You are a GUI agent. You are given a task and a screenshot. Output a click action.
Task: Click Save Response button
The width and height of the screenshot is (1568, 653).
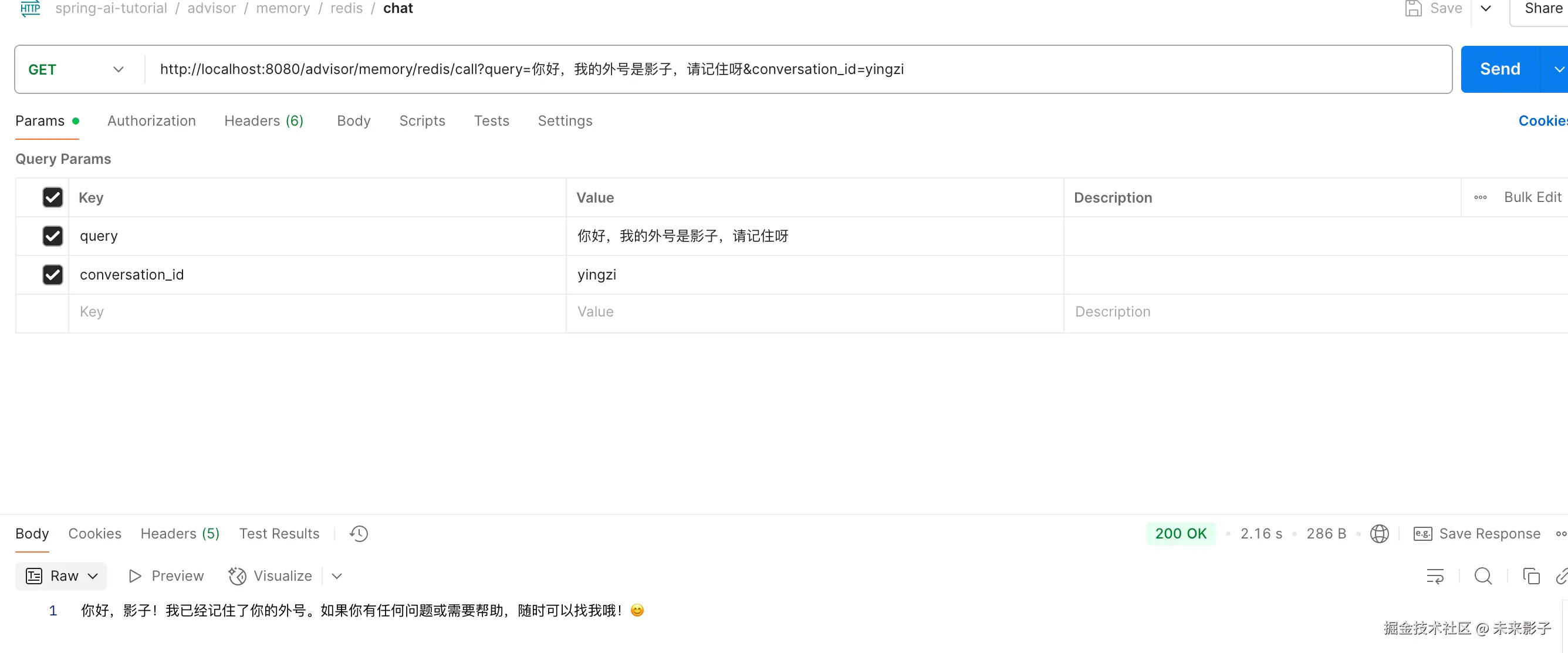[1477, 534]
